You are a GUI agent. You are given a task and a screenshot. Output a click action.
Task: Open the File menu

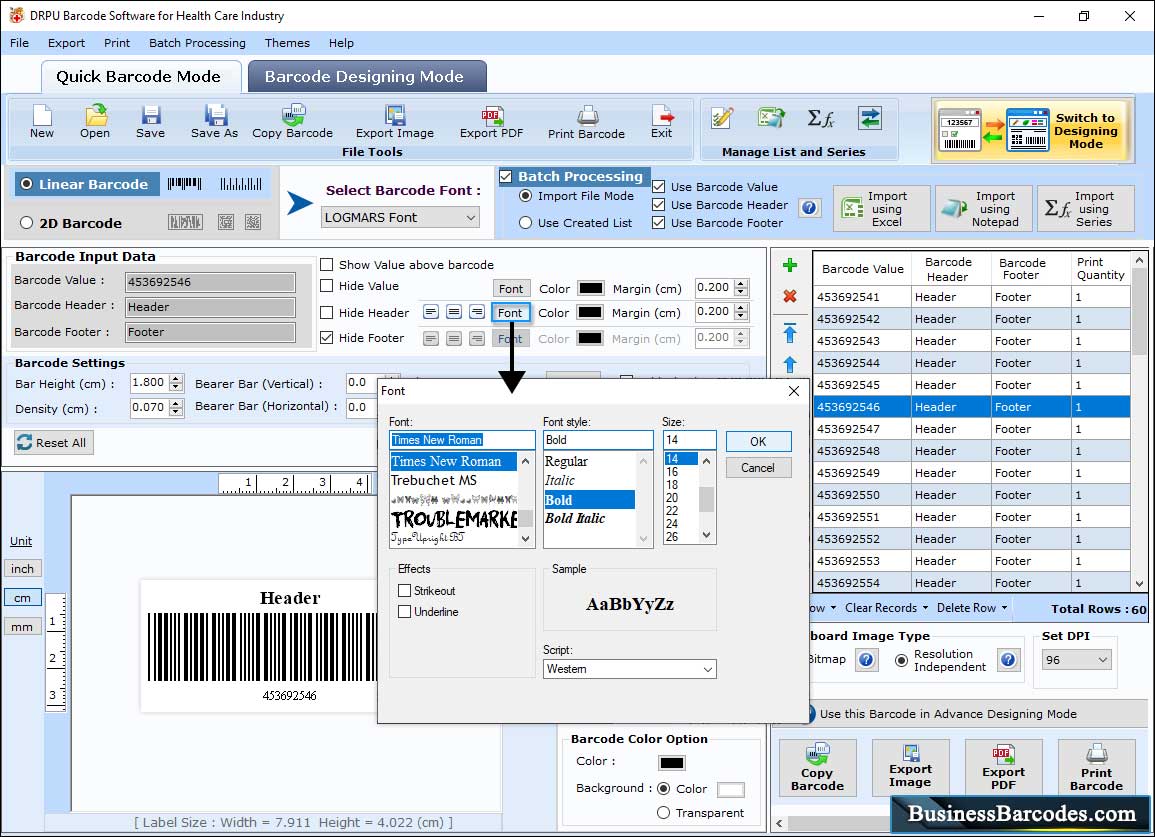[19, 43]
